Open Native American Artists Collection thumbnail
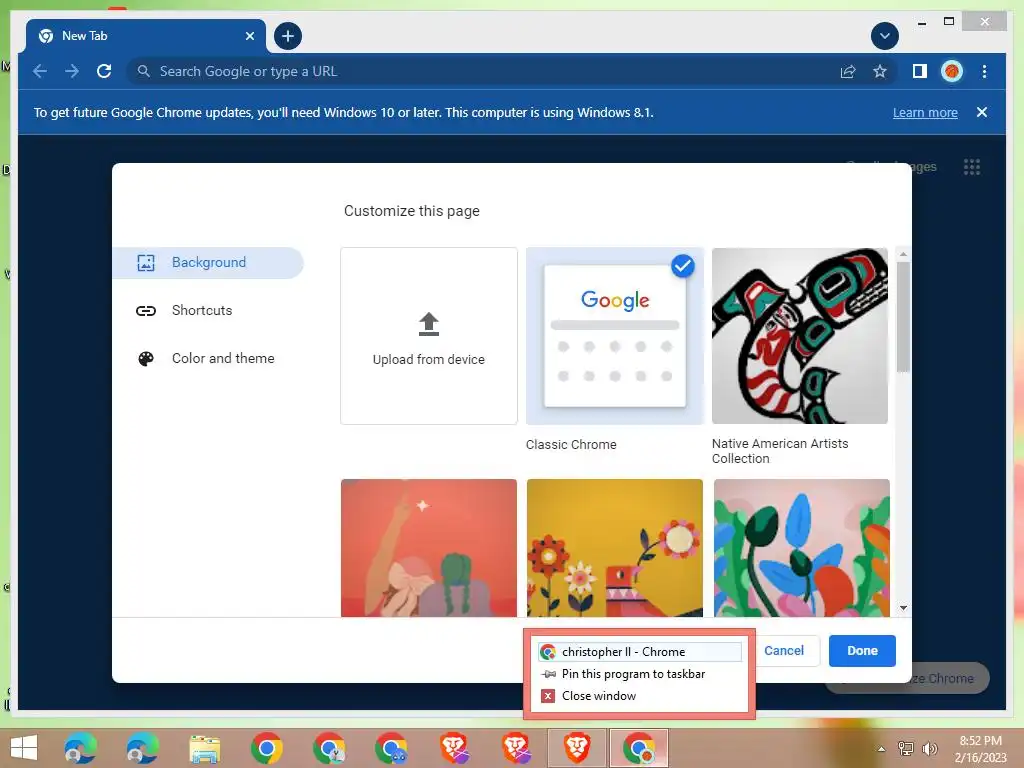The width and height of the screenshot is (1024, 768). point(800,336)
